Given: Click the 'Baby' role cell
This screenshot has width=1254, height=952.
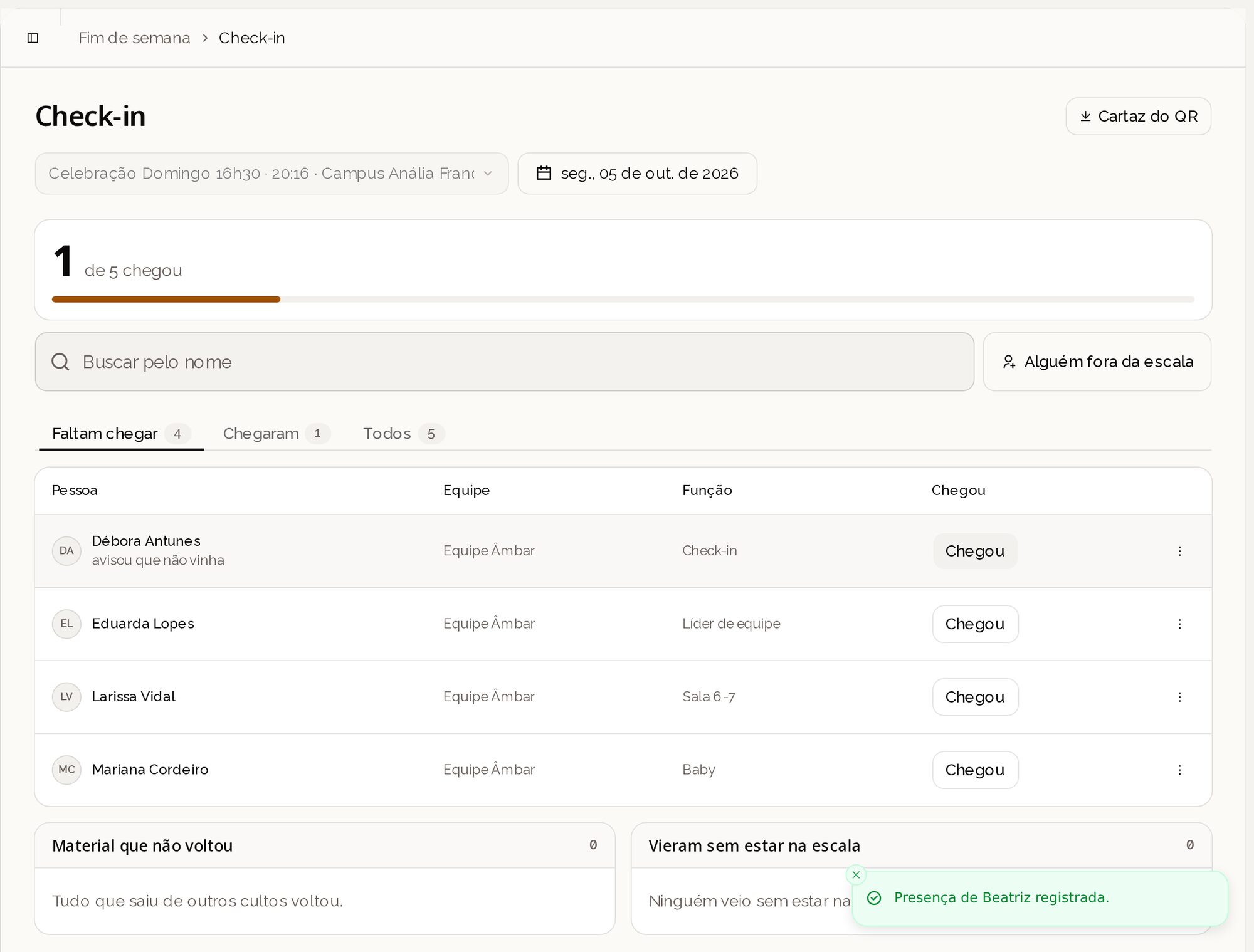Looking at the screenshot, I should (698, 770).
